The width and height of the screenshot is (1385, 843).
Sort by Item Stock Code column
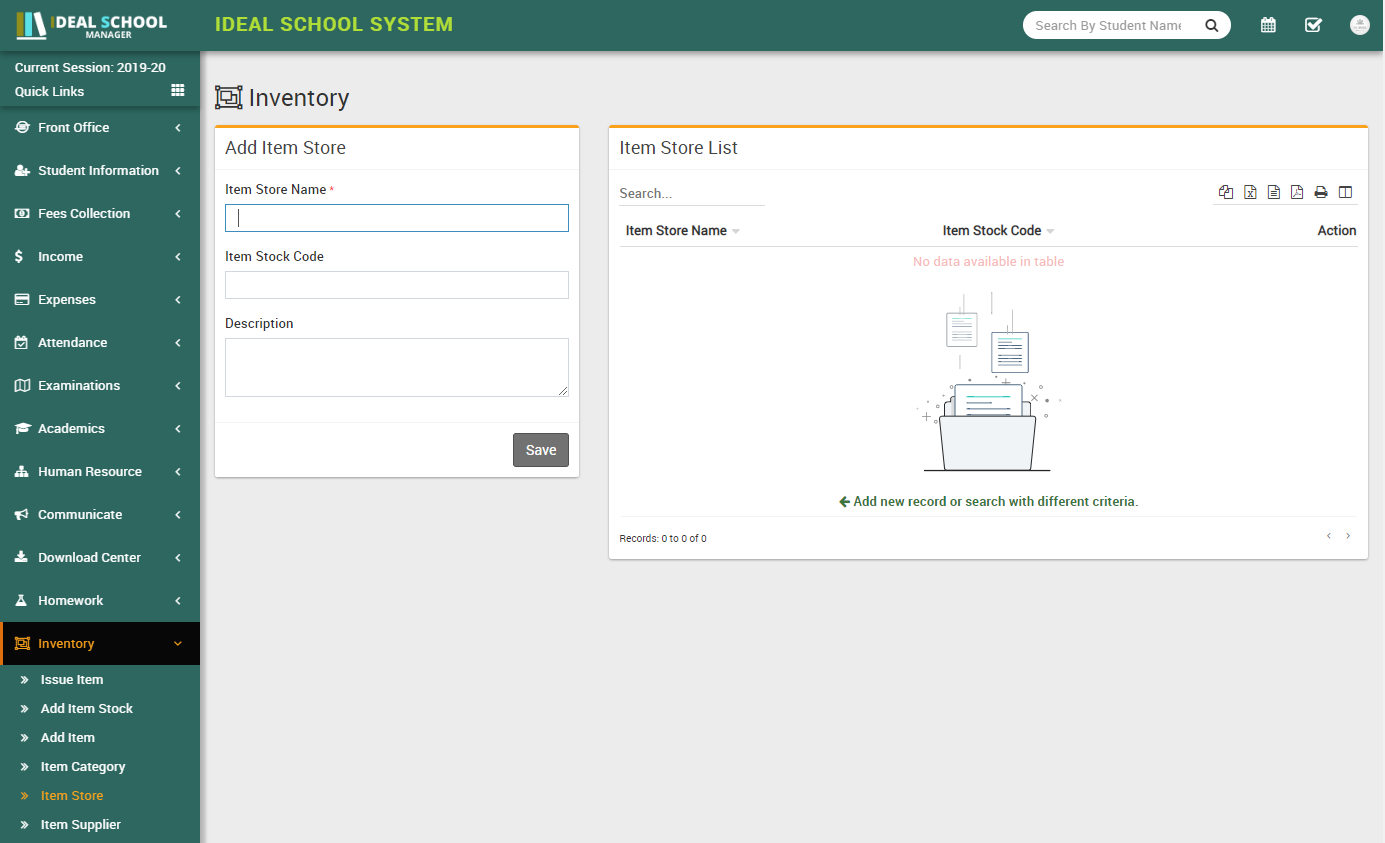tap(998, 230)
